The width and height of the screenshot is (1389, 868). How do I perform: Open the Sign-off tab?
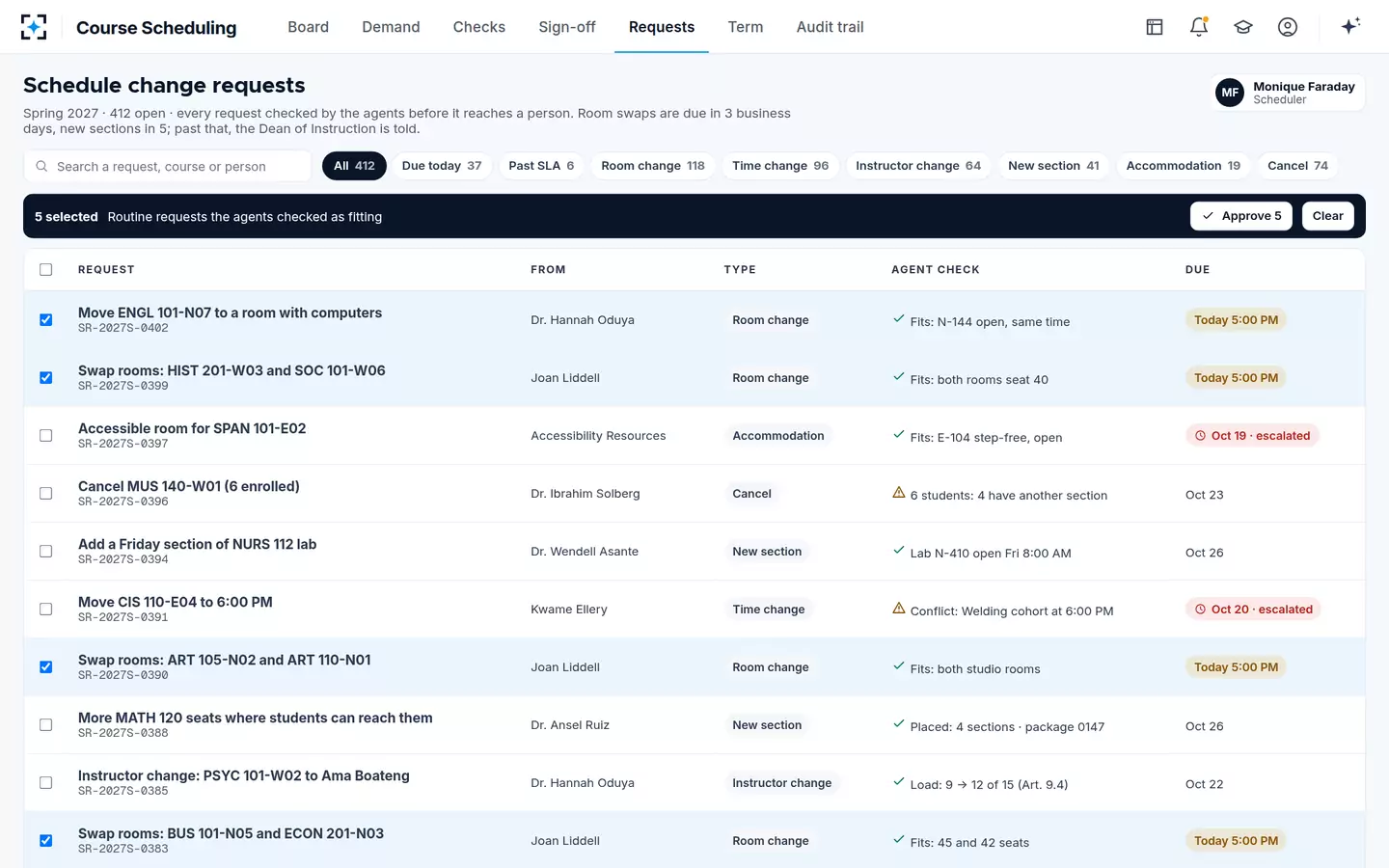(567, 27)
